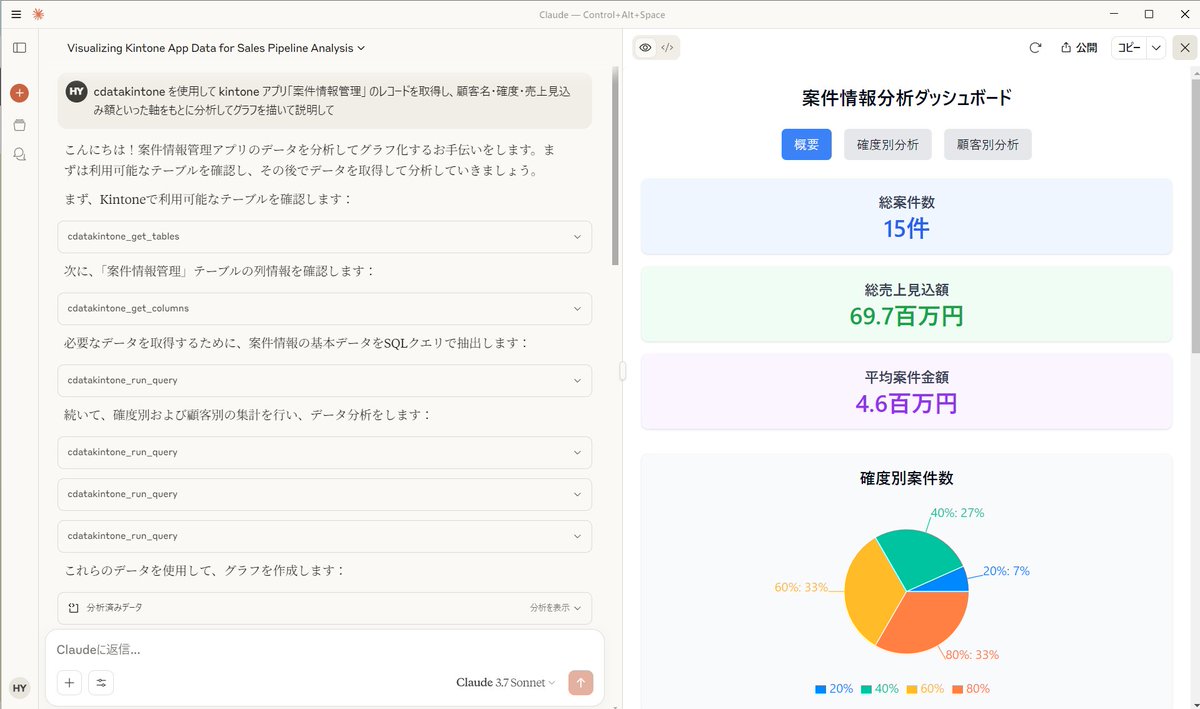Expand cdatakintone_get_columns tool call
The height and width of the screenshot is (709, 1200).
click(324, 308)
